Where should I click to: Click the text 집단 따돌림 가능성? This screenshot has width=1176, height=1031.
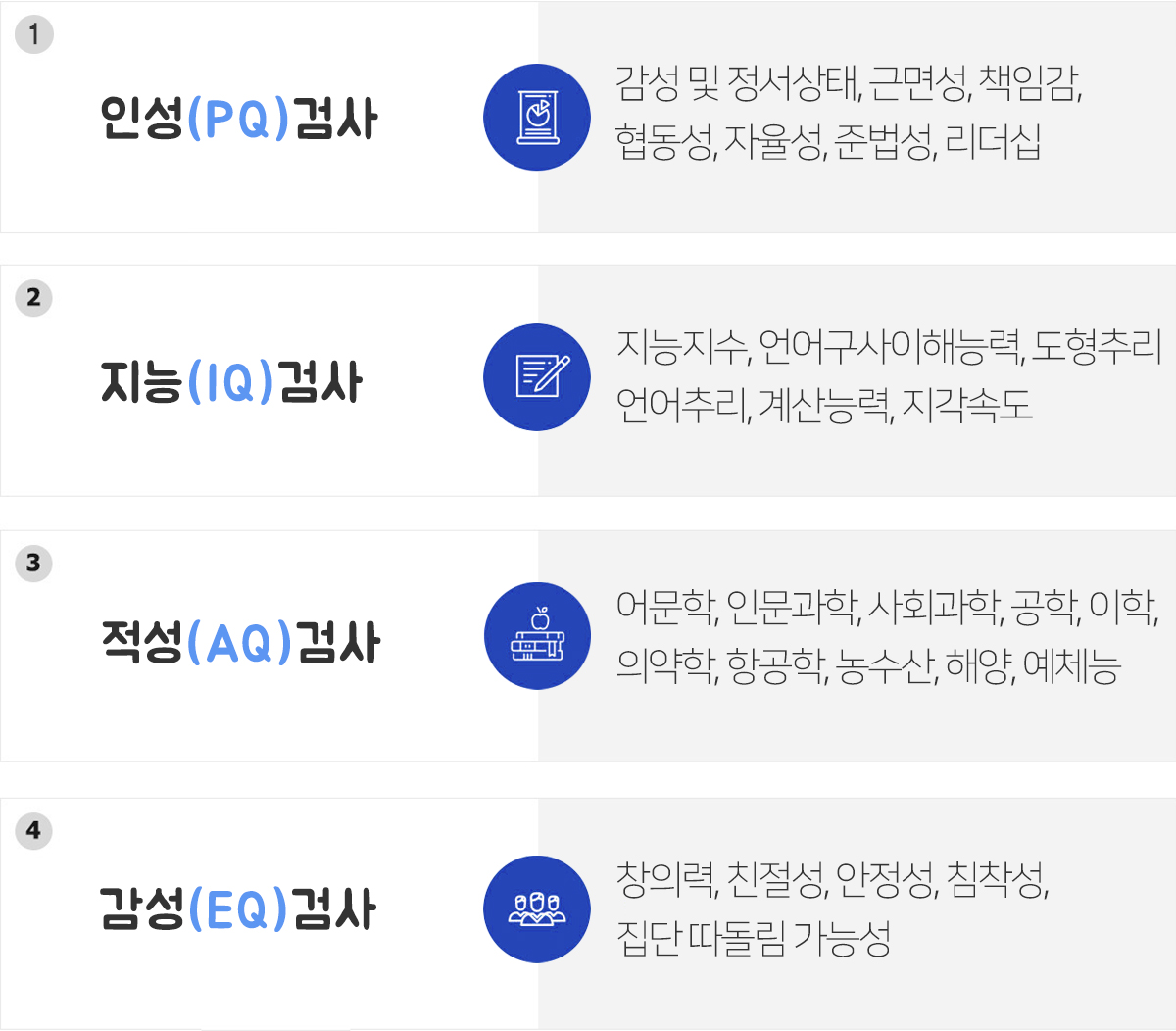(753, 939)
